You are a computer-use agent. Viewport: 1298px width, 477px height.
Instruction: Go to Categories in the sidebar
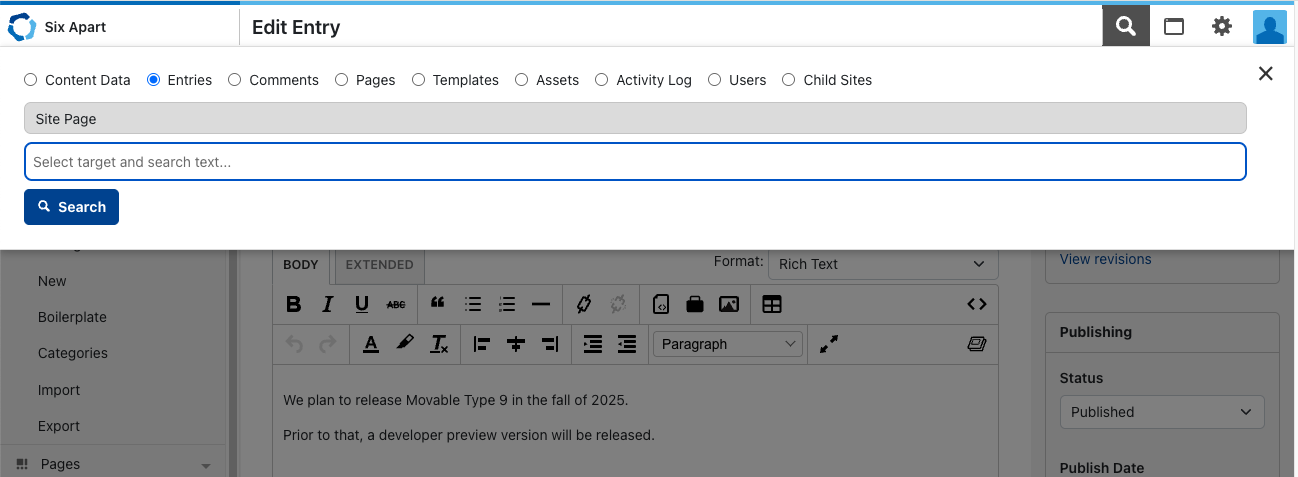(73, 353)
